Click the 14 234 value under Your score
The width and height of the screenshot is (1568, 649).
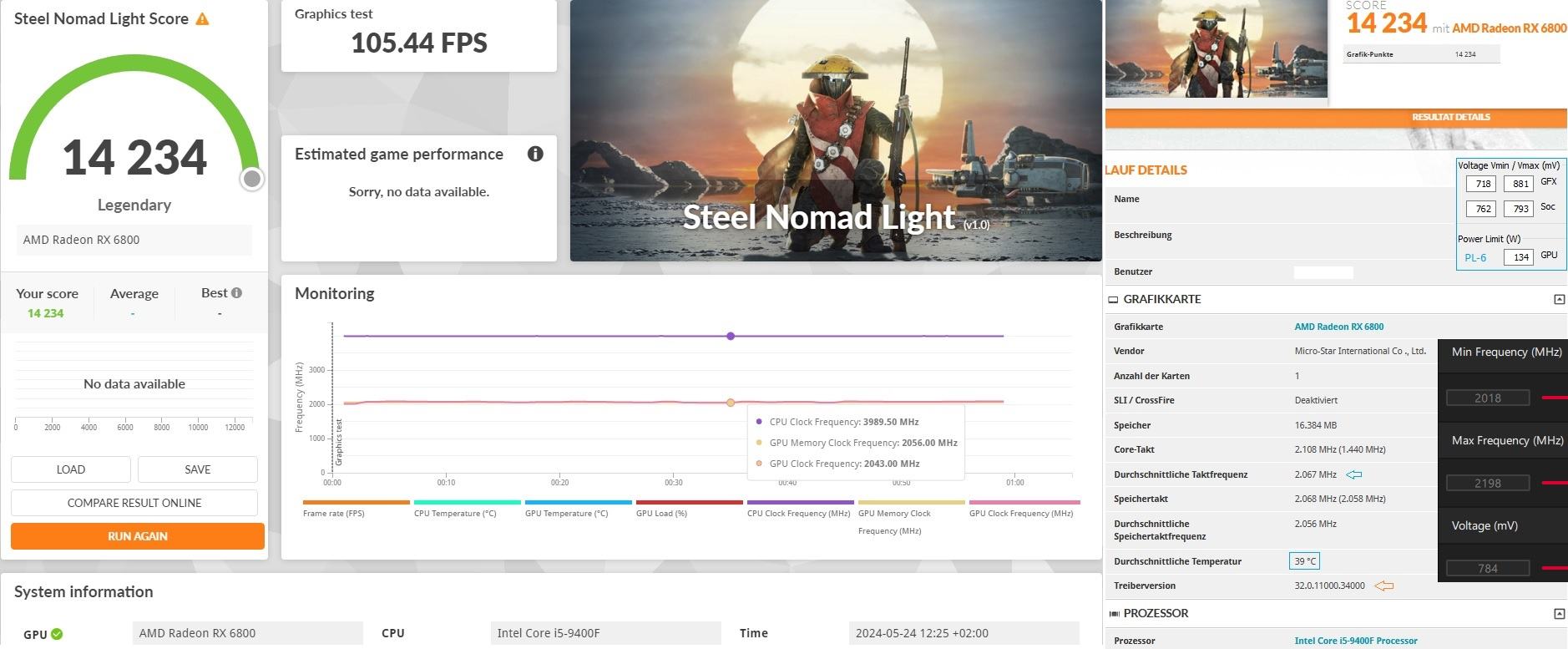[46, 313]
